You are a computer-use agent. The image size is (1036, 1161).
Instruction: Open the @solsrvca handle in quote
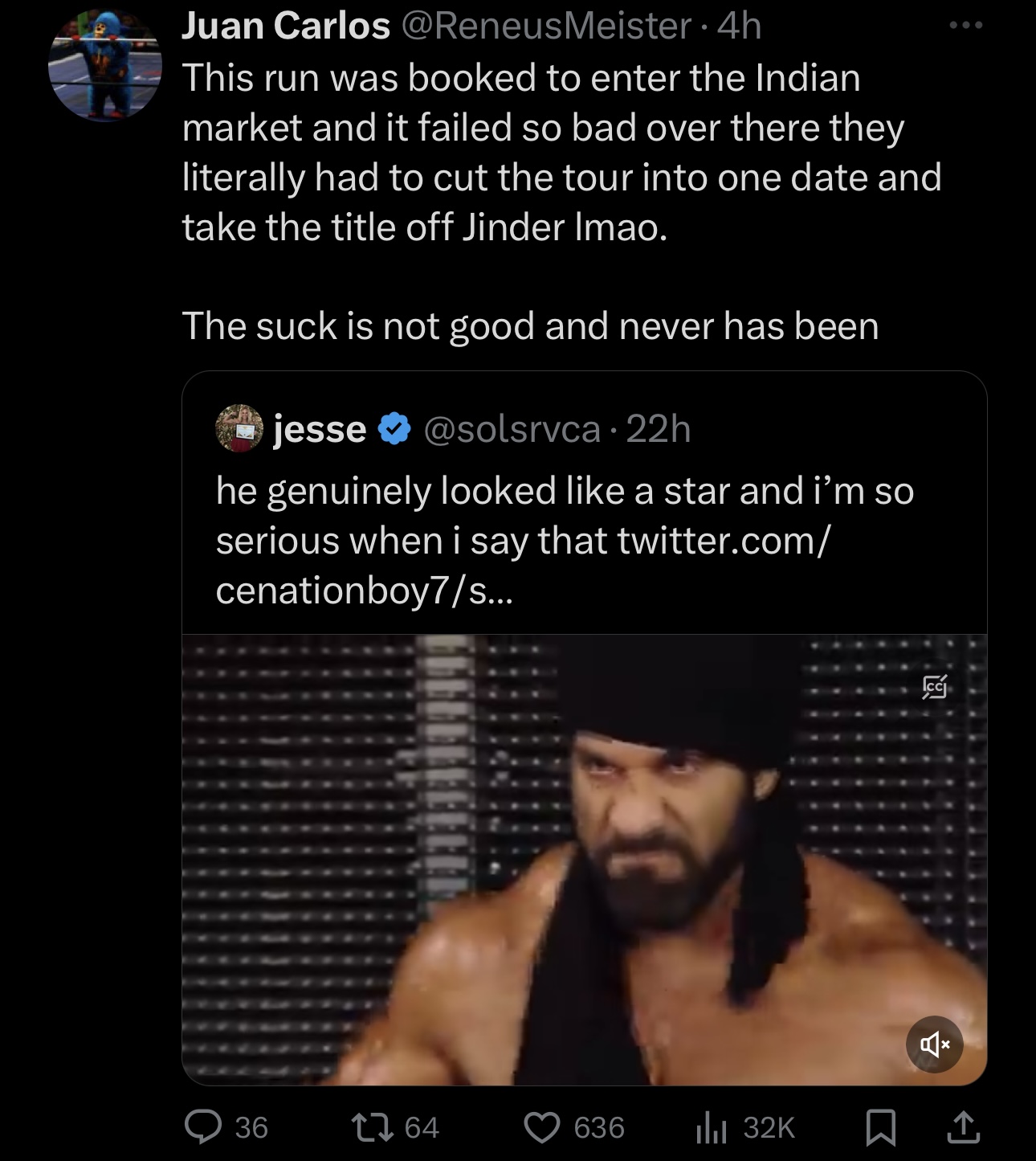[x=512, y=429]
